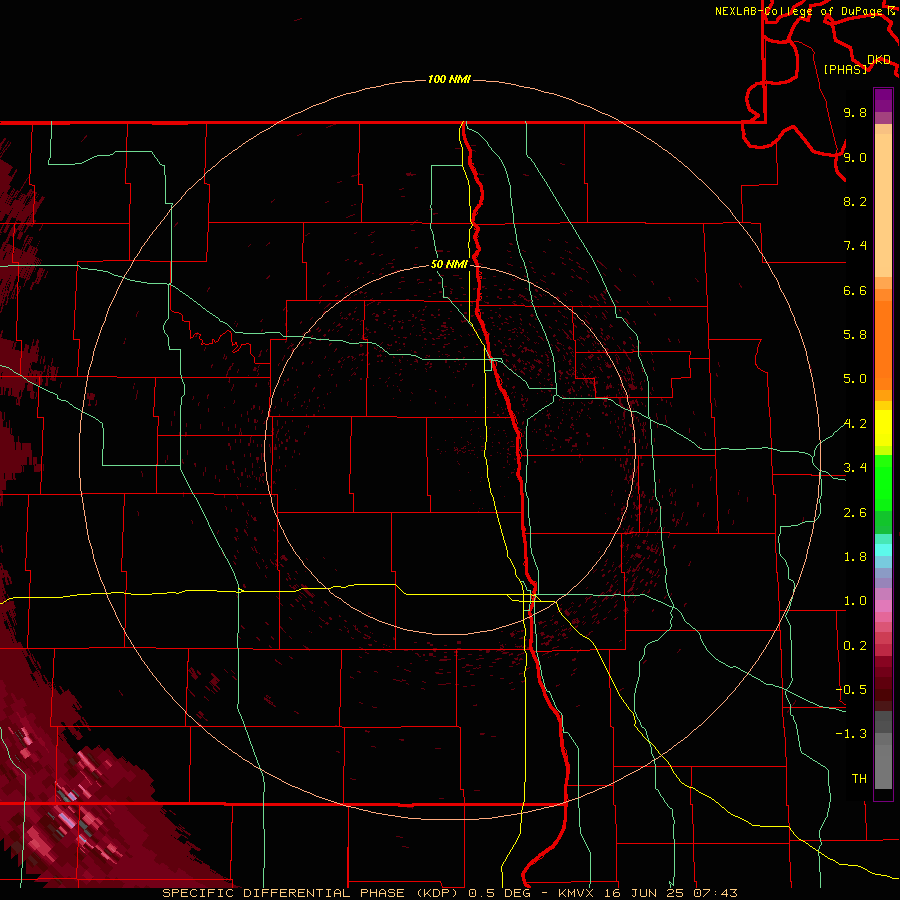The image size is (900, 900).
Task: Click the orange segment of color bar
Action: click(x=883, y=345)
